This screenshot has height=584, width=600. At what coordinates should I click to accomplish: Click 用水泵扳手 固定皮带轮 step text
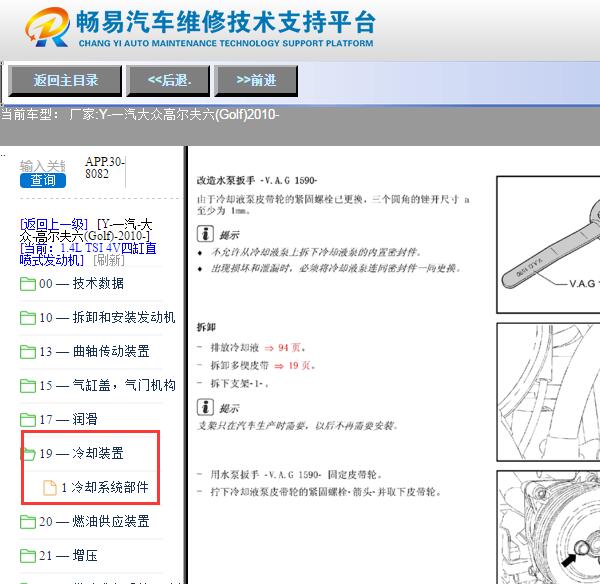click(x=296, y=475)
